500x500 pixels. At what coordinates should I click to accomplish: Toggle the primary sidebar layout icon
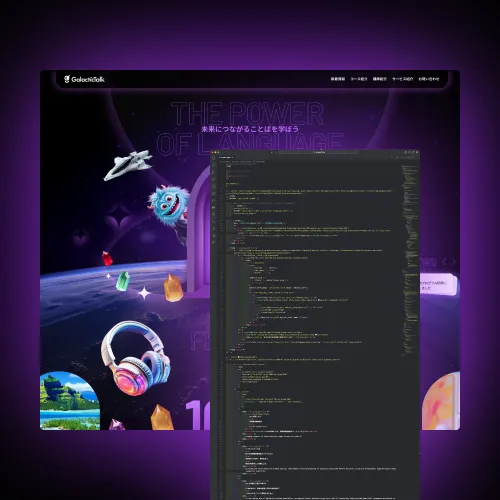pyautogui.click(x=406, y=152)
